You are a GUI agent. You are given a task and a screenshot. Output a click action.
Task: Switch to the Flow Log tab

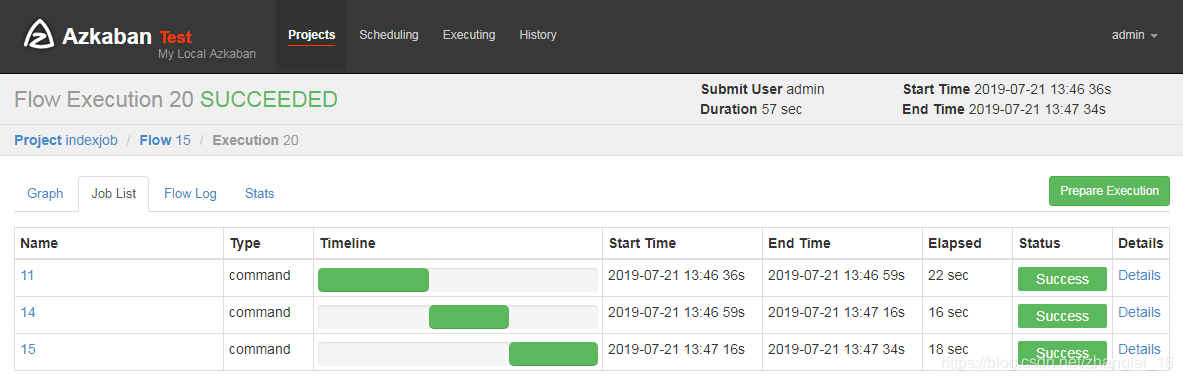click(190, 194)
